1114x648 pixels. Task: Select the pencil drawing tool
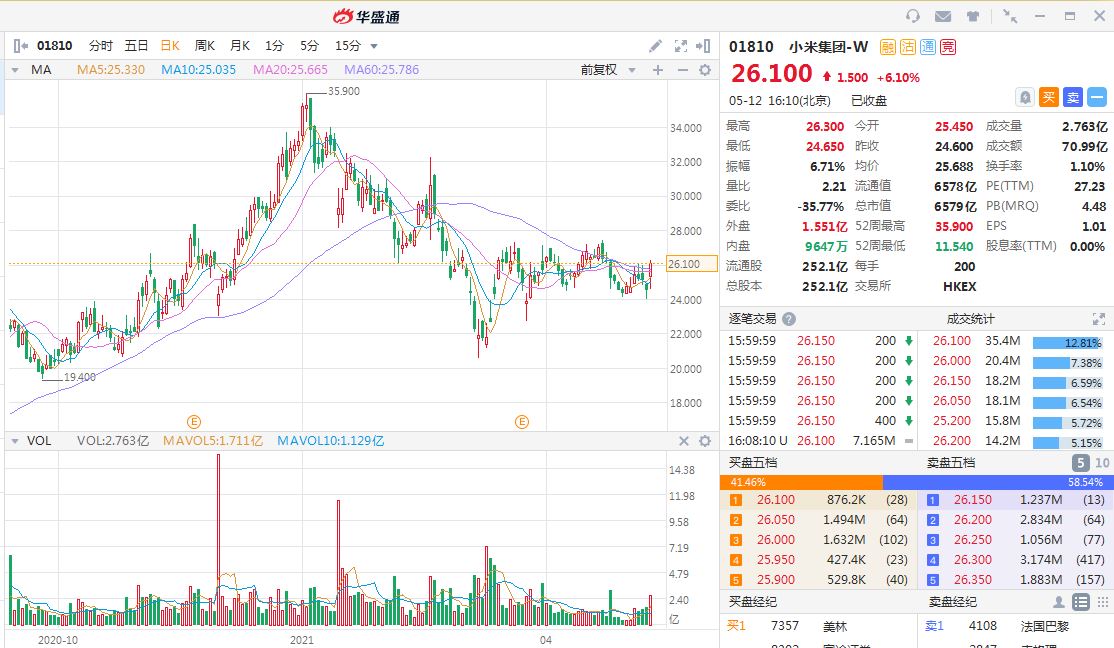click(x=655, y=46)
